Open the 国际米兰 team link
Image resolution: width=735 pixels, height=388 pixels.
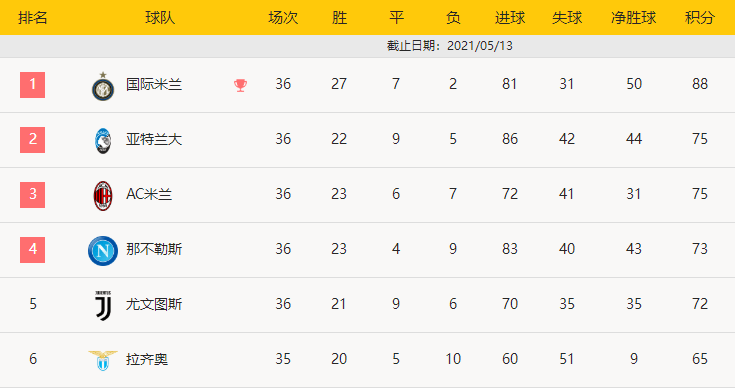(x=154, y=84)
